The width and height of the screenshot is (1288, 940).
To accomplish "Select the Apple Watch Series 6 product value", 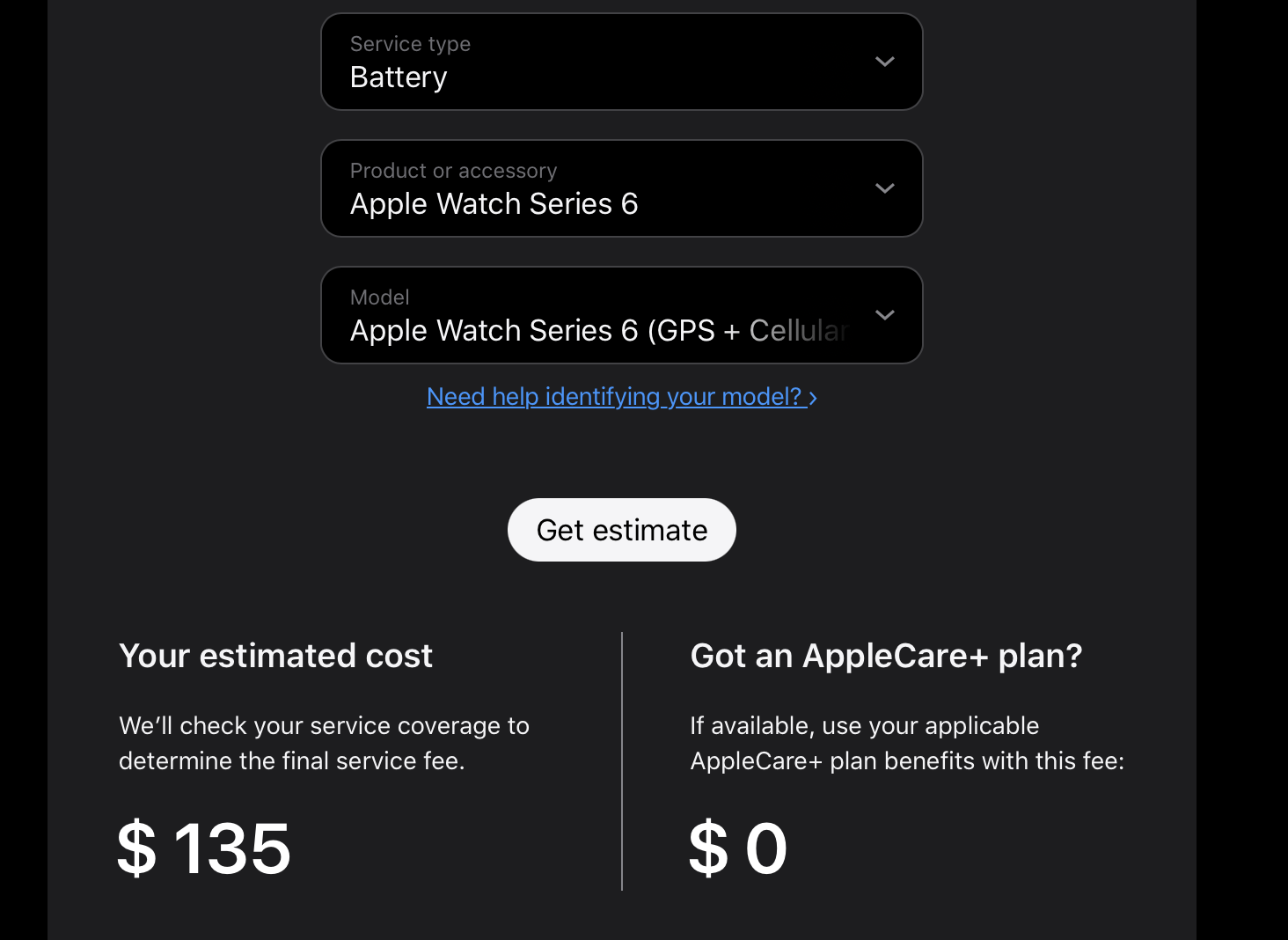I will coord(494,204).
